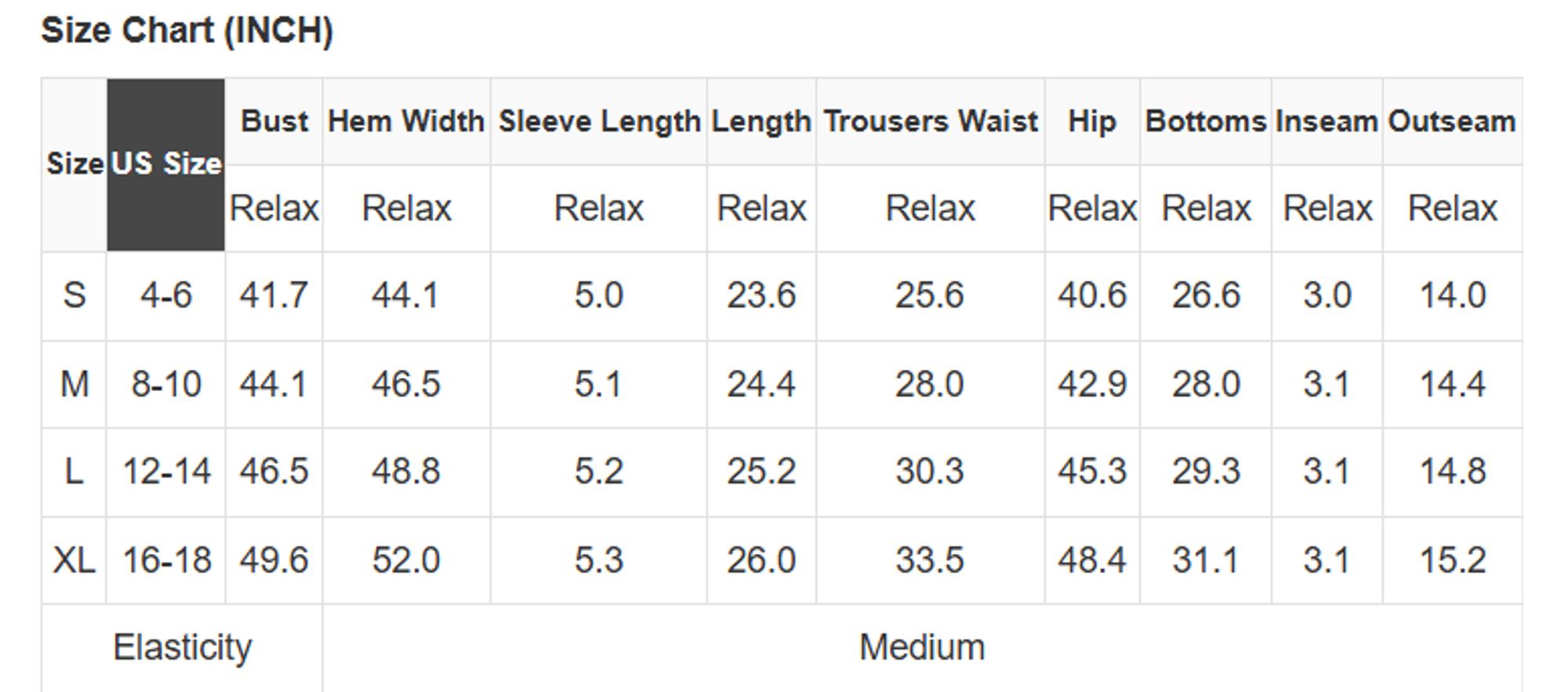Click the size S bust value 41.7
This screenshot has height=692, width=1568.
click(274, 296)
